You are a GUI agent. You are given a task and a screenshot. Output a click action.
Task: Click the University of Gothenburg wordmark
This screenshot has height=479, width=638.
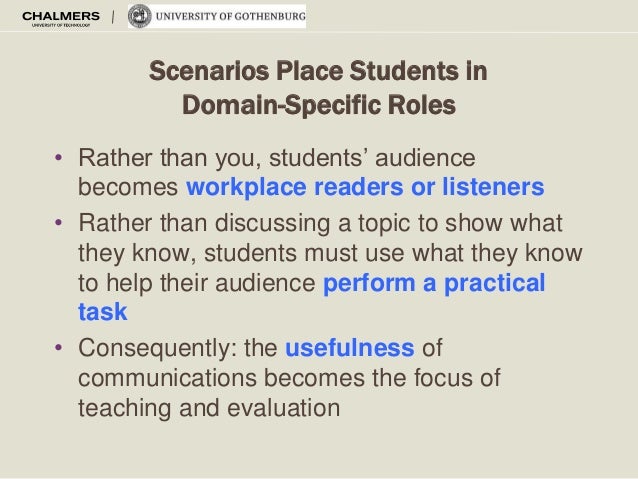[231, 16]
